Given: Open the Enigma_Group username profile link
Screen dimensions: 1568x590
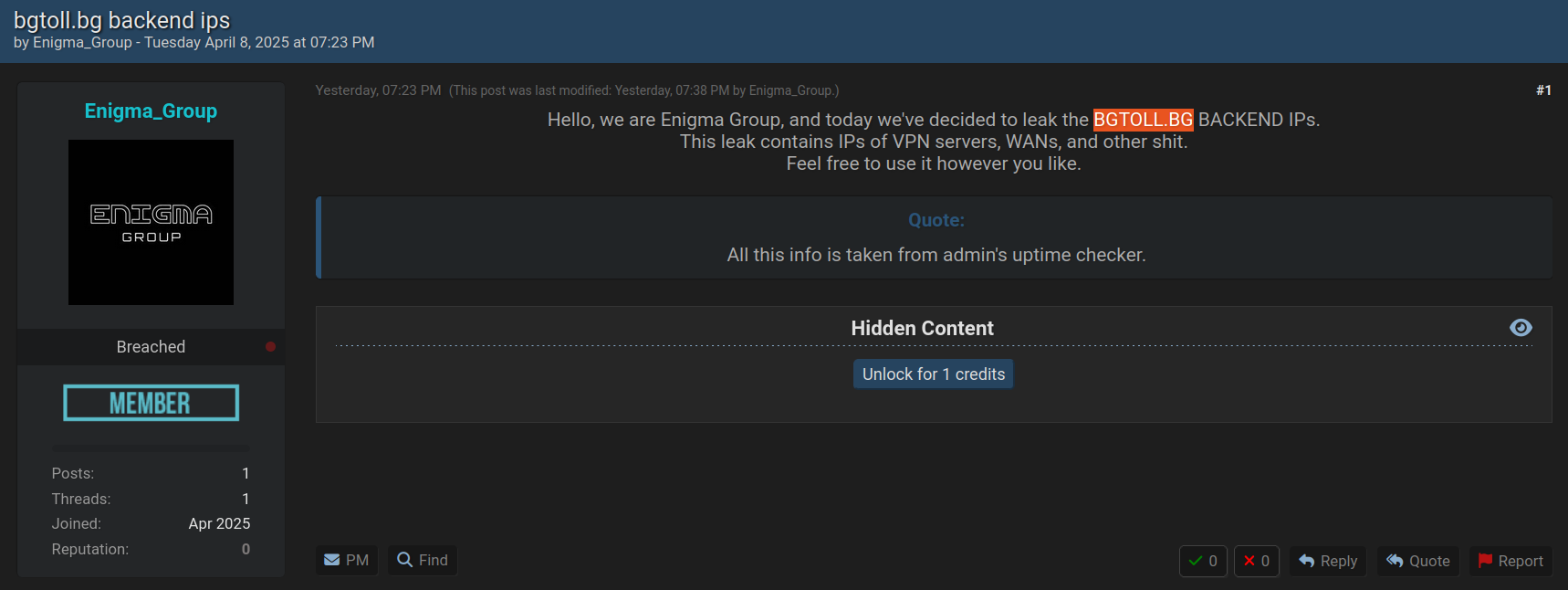Looking at the screenshot, I should tap(151, 111).
